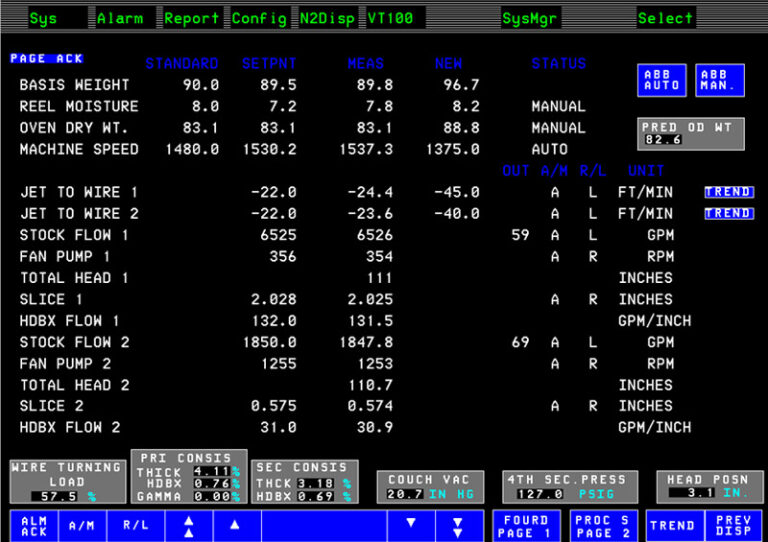Viewport: 768px width, 542px height.
Task: Open the Config menu
Action: (x=260, y=18)
